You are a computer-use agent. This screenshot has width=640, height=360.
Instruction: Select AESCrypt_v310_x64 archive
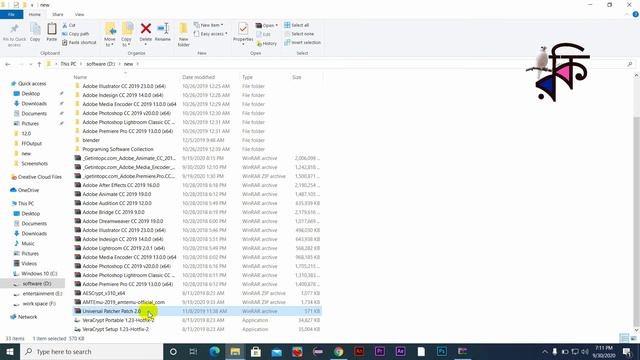coord(104,293)
